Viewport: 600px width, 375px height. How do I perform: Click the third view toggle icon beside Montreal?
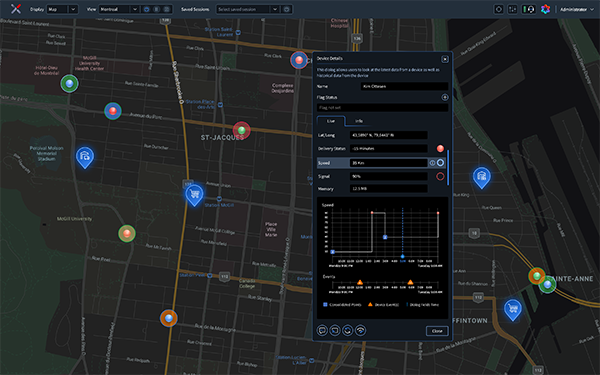tap(166, 9)
